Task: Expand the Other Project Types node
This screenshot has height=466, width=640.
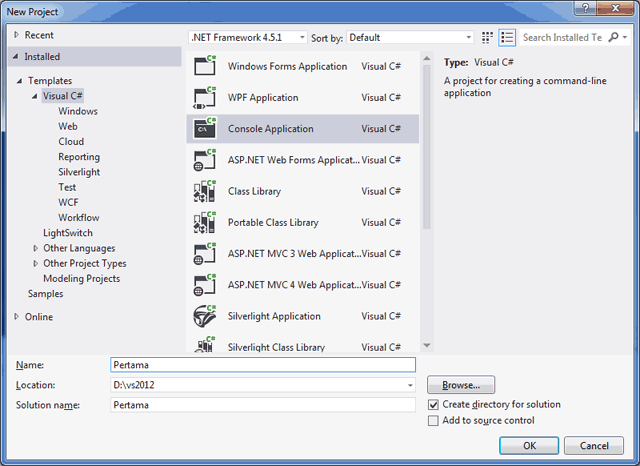Action: tap(36, 263)
